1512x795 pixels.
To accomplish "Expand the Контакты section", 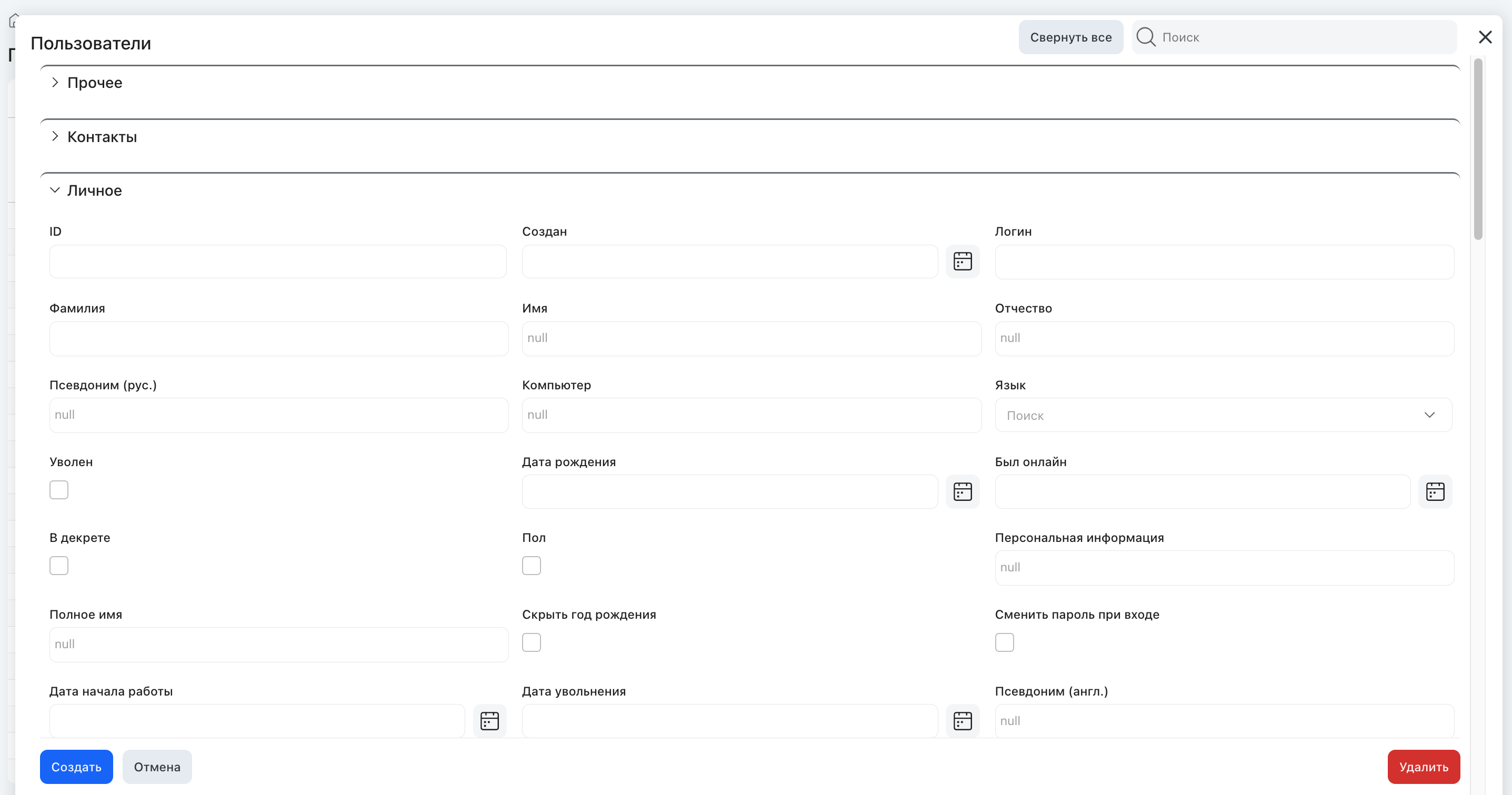I will [x=55, y=136].
